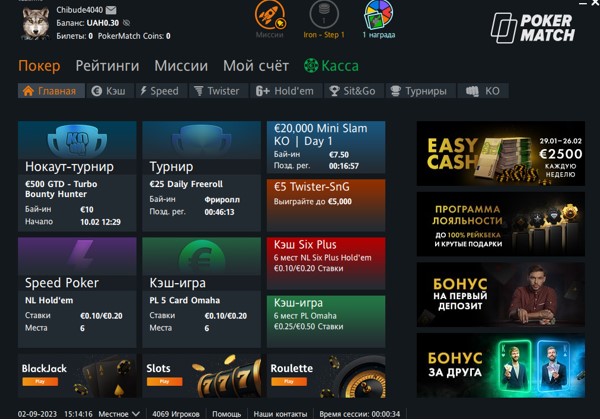Image resolution: width=600 pixels, height=420 pixels.
Task: Select the NL Hold'em Speed Poker game
Action: click(x=49, y=300)
